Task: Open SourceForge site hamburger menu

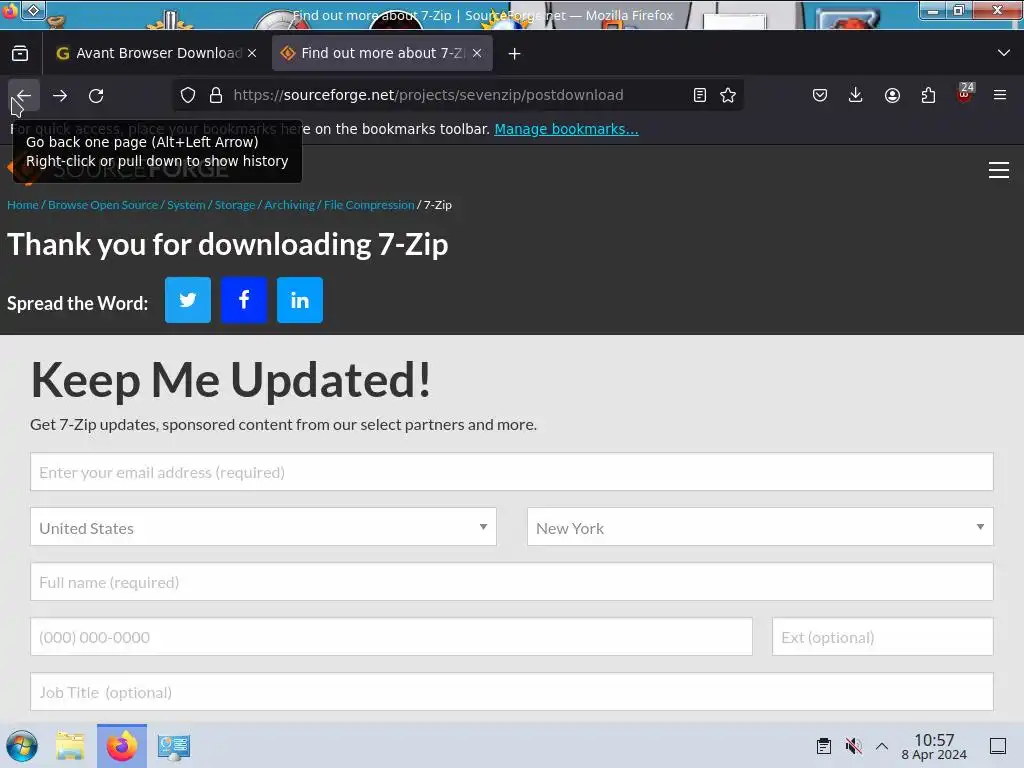Action: click(999, 170)
